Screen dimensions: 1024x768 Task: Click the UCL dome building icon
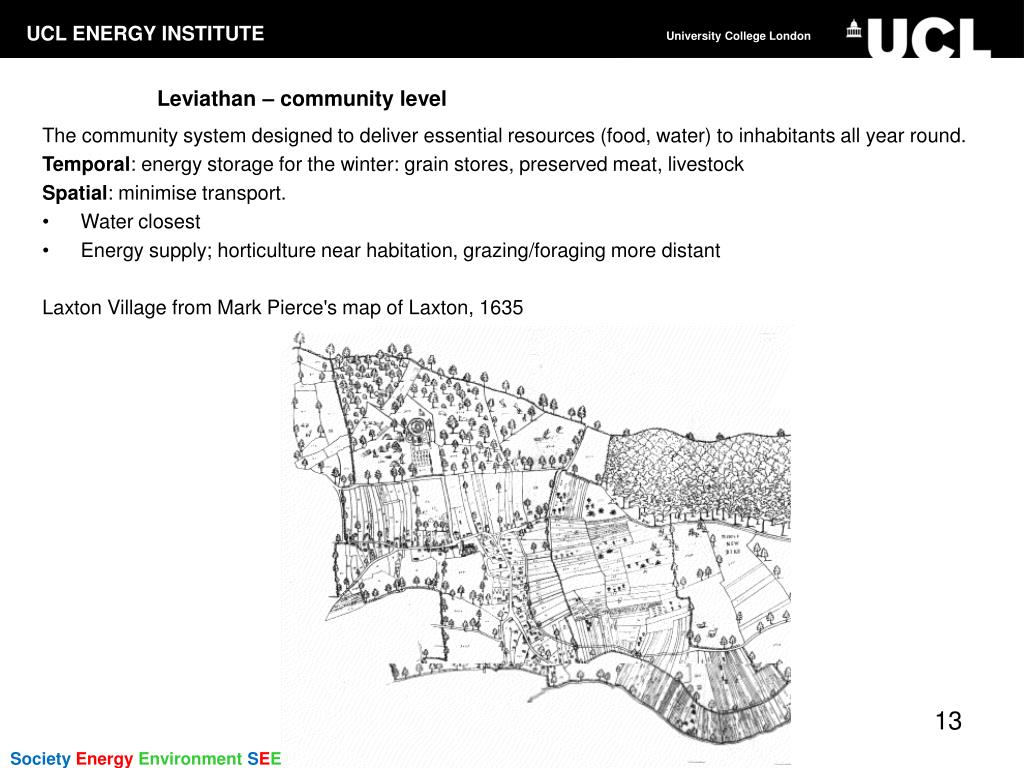(x=854, y=29)
